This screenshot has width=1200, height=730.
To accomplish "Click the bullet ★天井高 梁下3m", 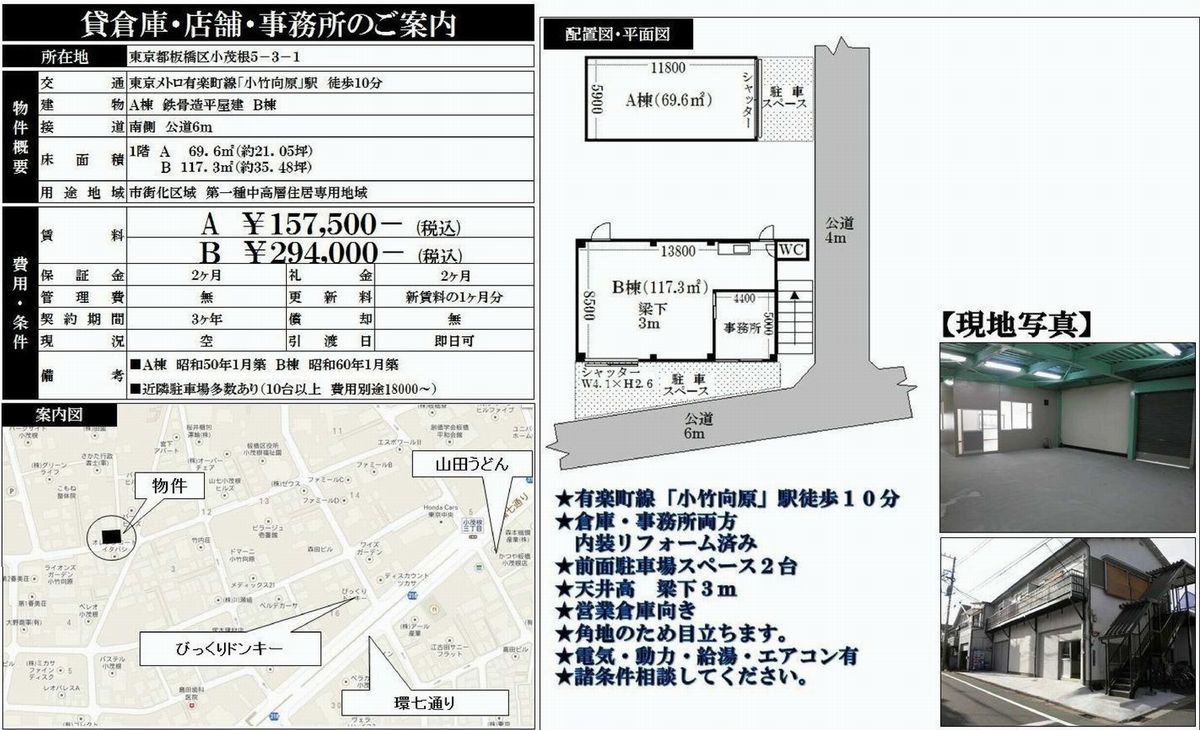I will [x=646, y=589].
